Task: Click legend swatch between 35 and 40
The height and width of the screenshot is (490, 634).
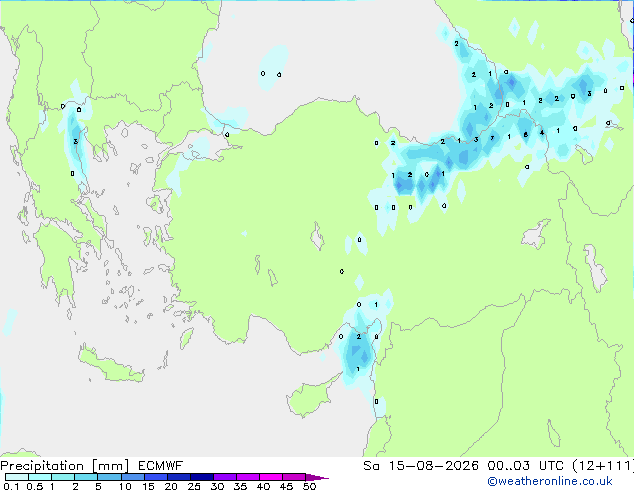Action: [x=247, y=477]
